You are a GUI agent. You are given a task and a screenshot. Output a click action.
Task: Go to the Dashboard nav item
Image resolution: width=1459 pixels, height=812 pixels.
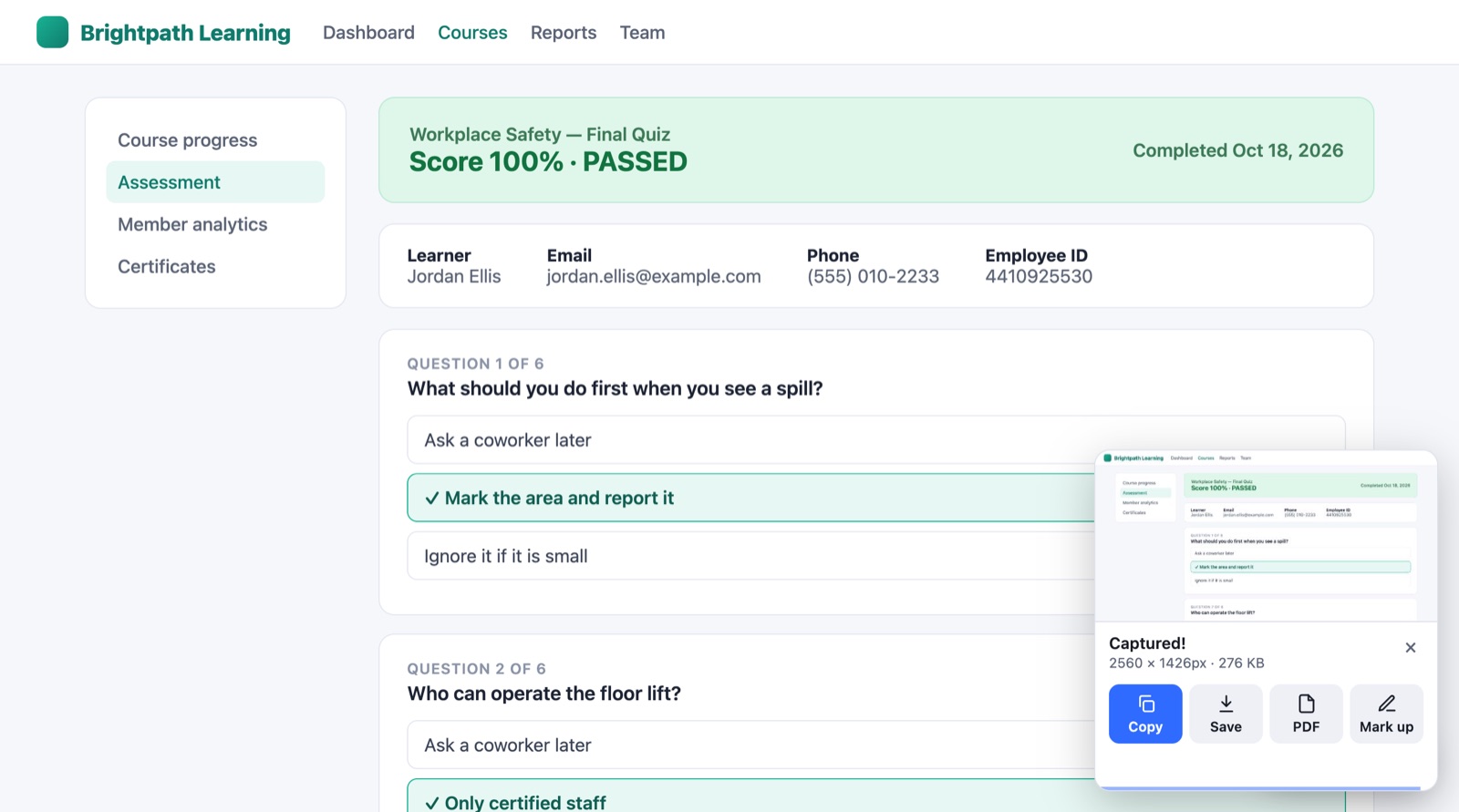368,33
